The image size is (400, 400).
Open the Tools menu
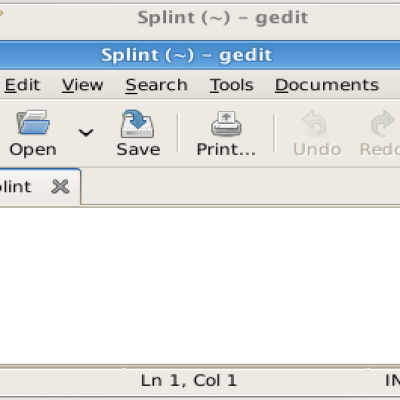(232, 85)
